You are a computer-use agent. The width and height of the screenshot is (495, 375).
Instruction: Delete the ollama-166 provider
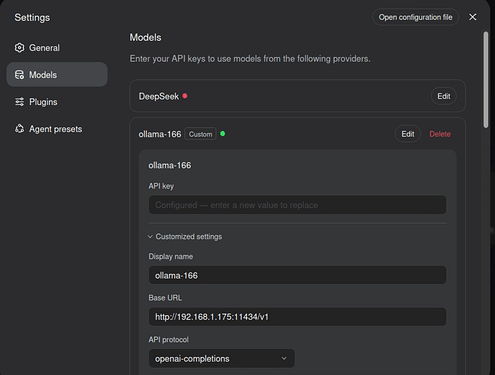click(x=440, y=134)
